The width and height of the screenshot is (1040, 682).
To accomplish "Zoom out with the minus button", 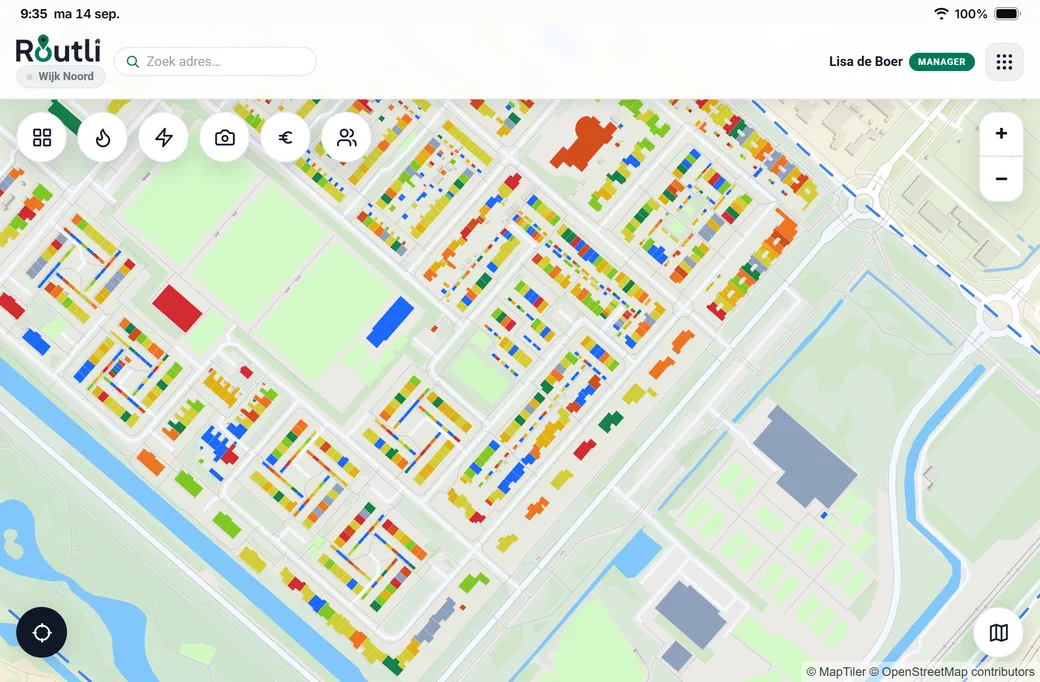I will point(1002,179).
